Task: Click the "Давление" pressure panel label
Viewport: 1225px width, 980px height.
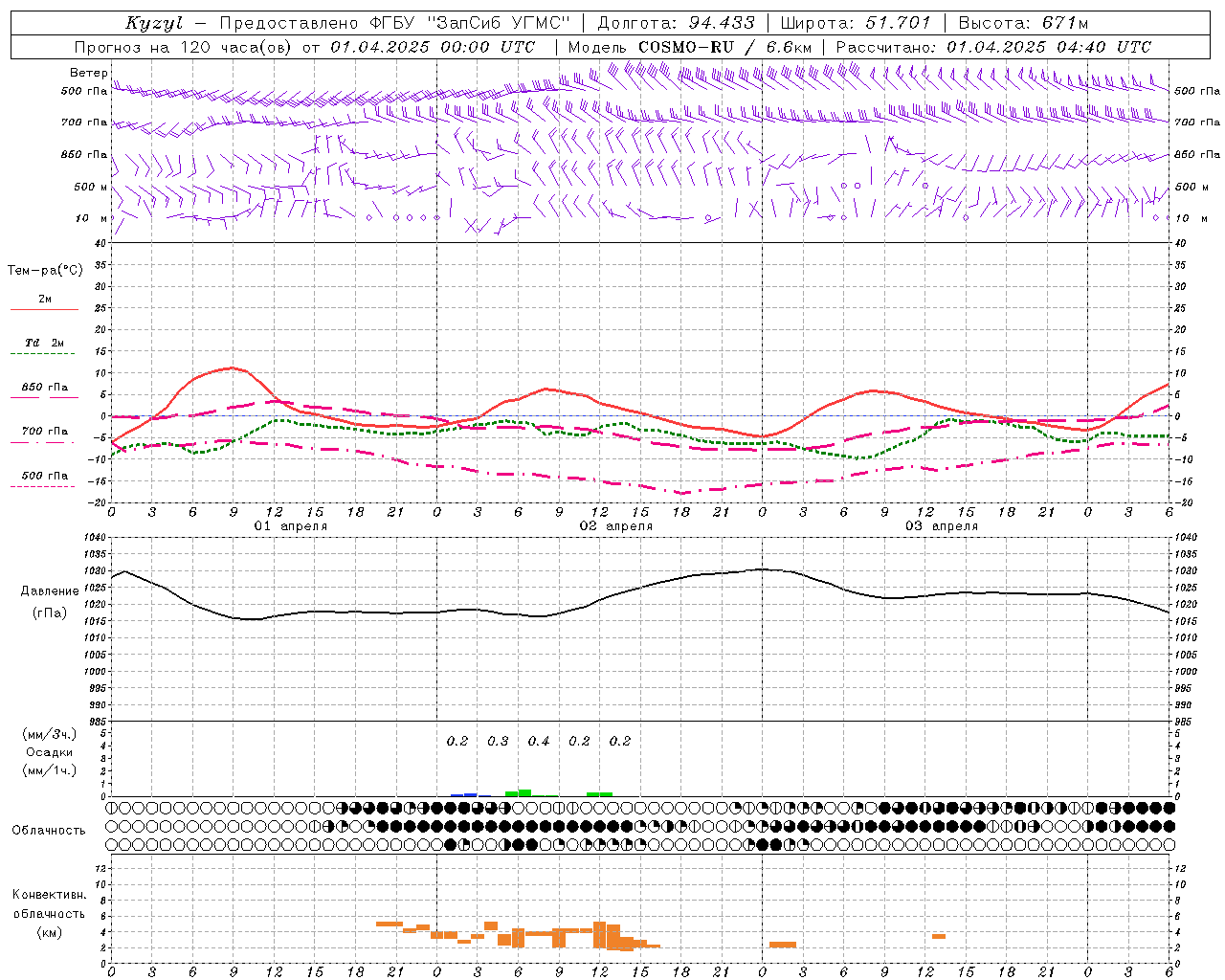Action: pyautogui.click(x=50, y=591)
